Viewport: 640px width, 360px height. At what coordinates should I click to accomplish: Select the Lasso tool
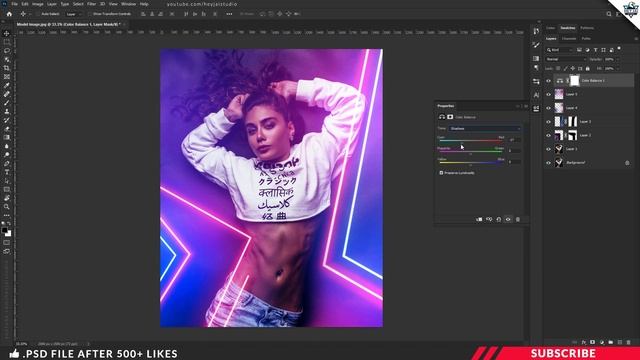(7, 51)
